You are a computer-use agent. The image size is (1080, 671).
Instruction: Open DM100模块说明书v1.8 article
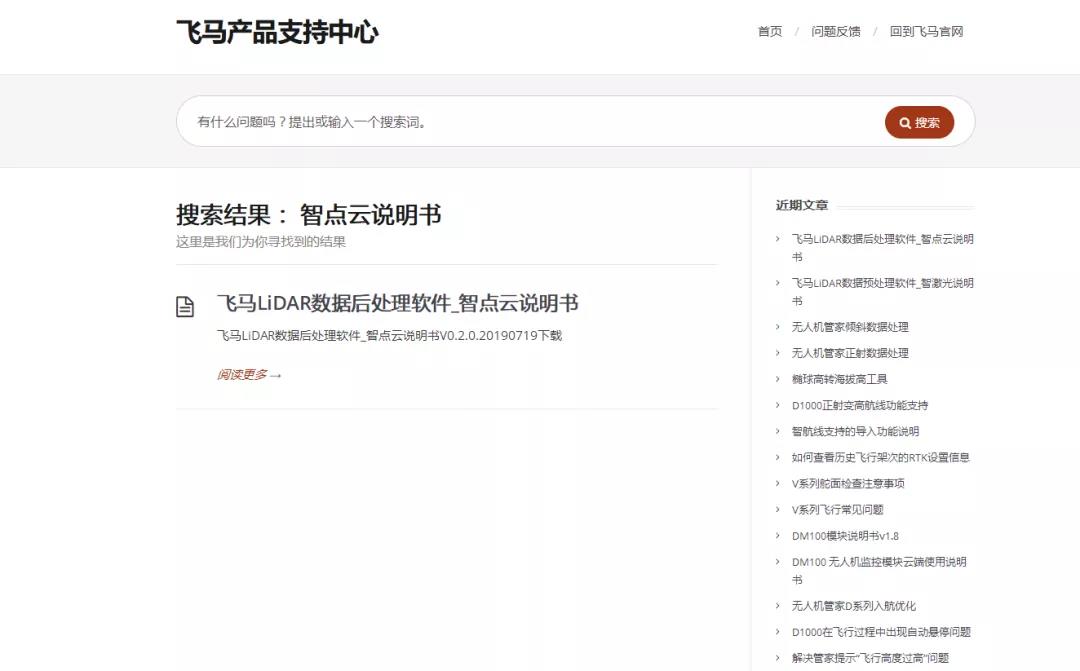[x=844, y=536]
